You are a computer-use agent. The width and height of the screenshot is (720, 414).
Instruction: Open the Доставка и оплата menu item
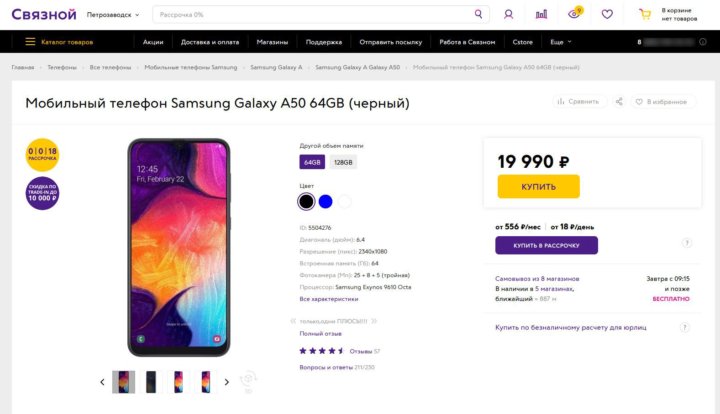209,42
